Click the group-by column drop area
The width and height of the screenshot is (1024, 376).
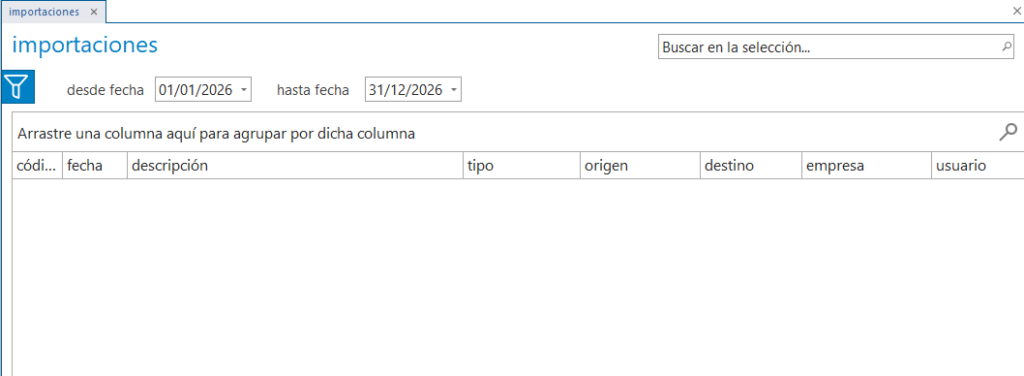pos(503,133)
